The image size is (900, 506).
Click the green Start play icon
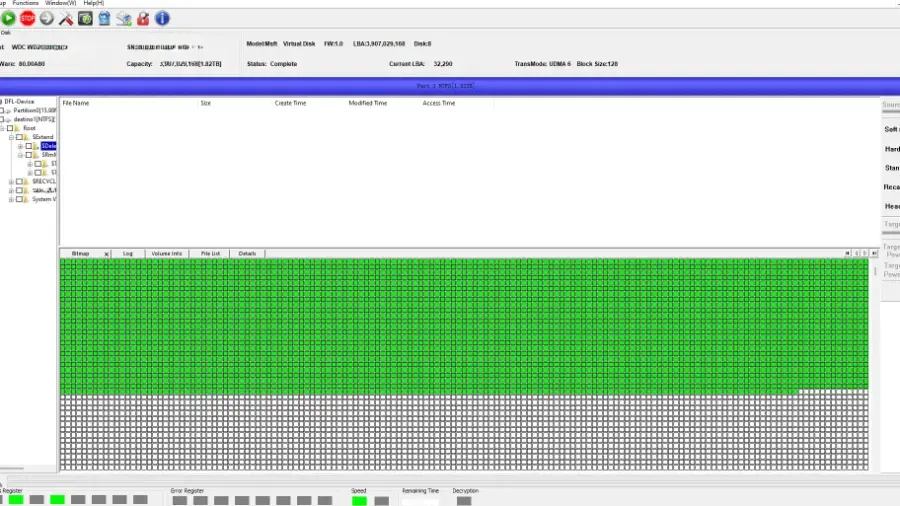click(x=8, y=18)
